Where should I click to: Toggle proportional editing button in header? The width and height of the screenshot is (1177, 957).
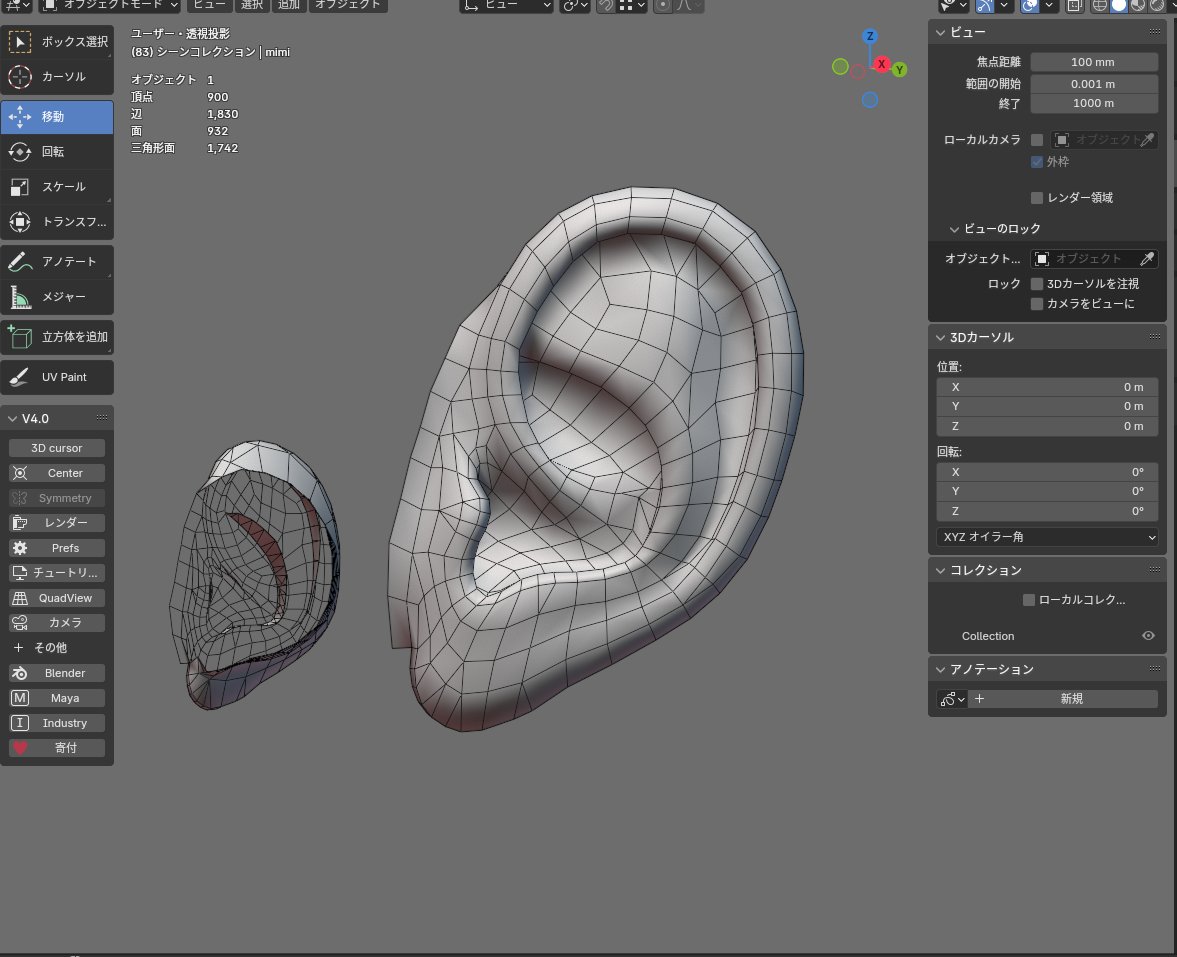tap(663, 6)
